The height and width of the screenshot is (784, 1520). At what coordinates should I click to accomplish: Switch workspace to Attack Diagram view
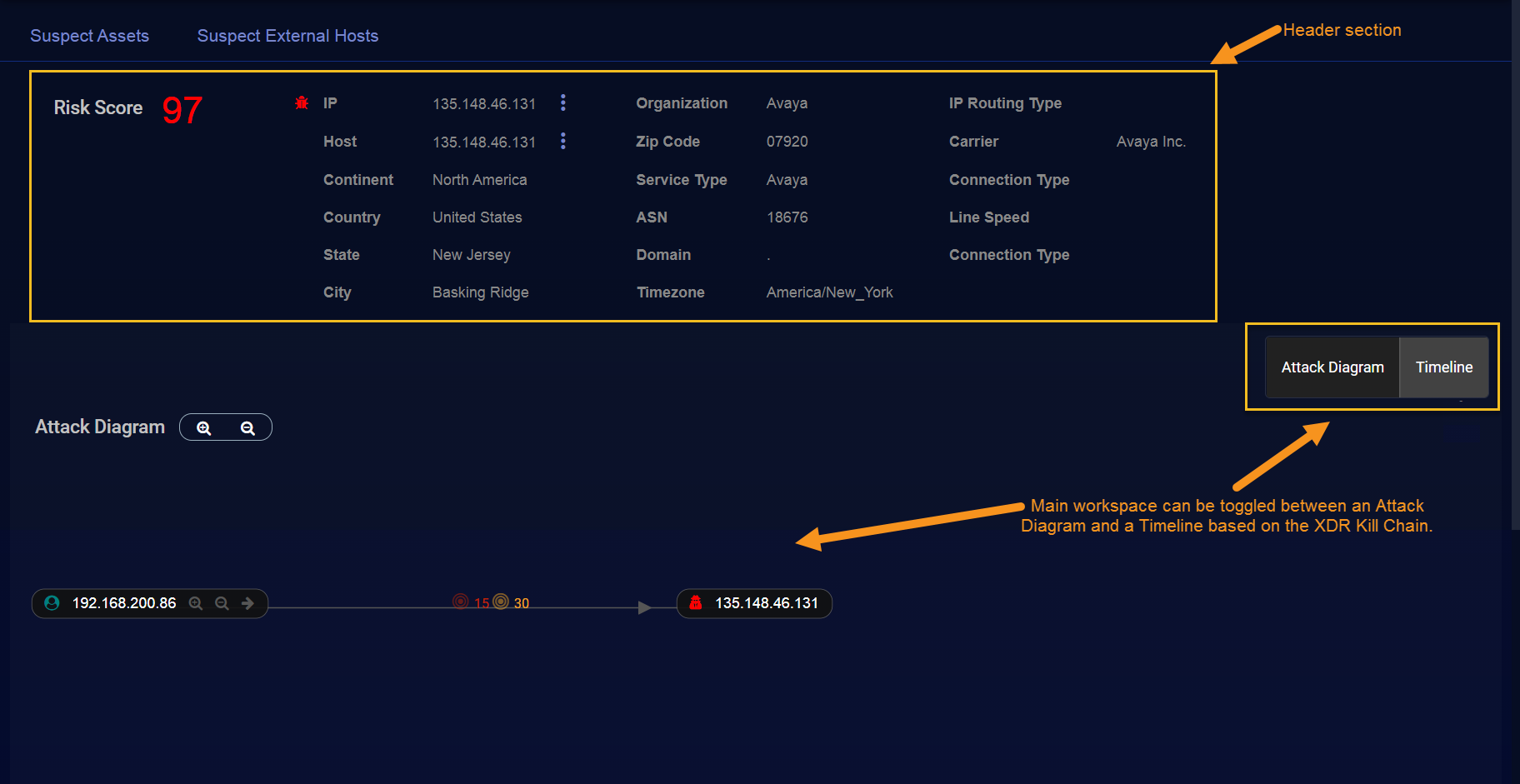pyautogui.click(x=1332, y=367)
